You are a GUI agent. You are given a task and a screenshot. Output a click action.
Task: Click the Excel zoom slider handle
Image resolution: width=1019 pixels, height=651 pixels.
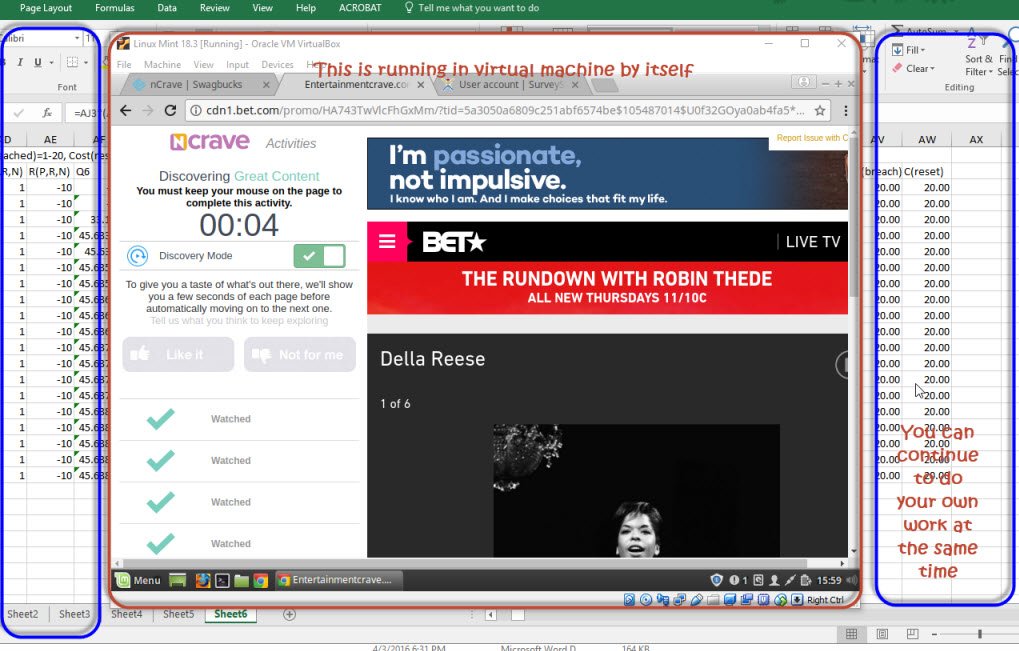[x=979, y=633]
